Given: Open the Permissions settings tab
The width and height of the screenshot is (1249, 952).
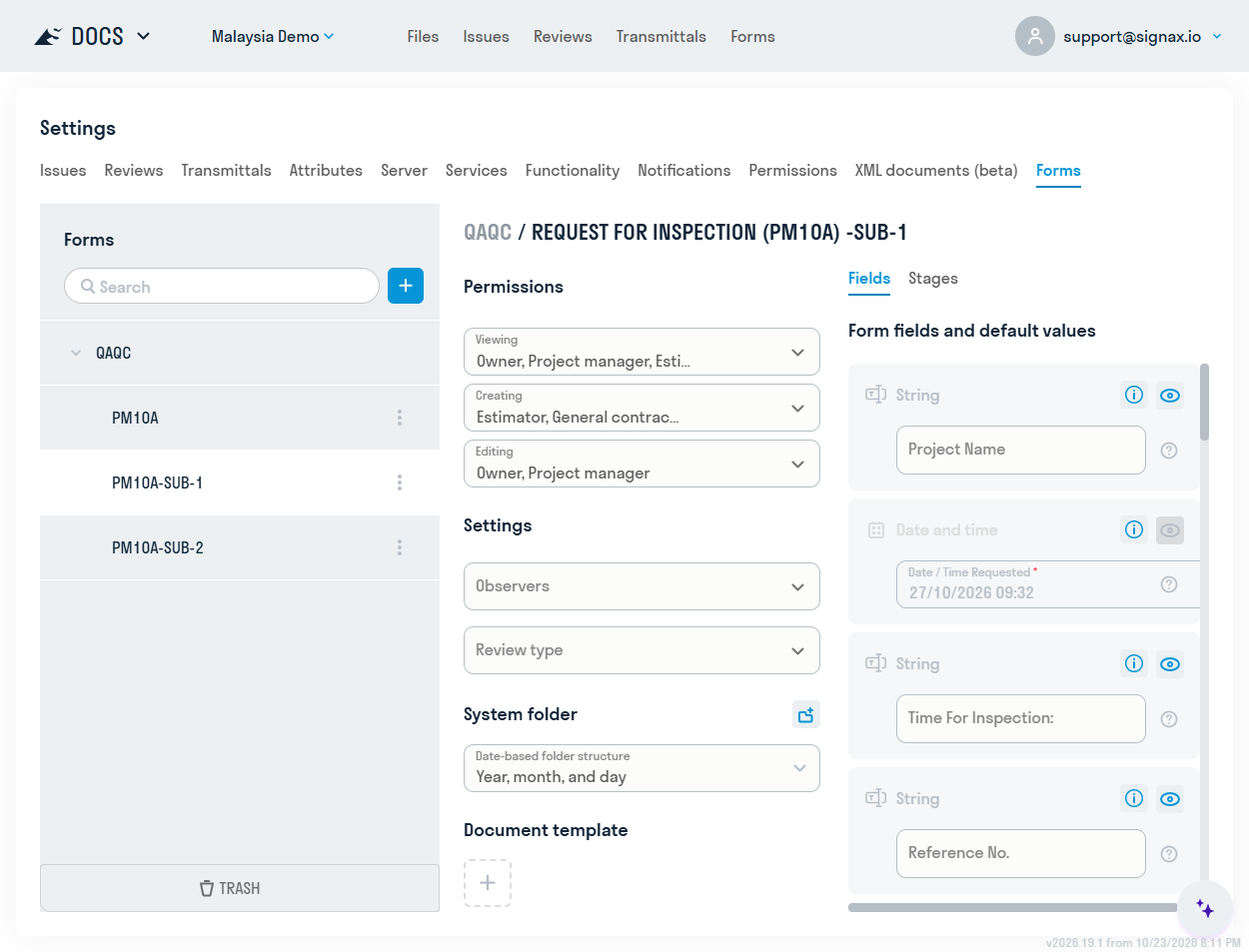Looking at the screenshot, I should pyautogui.click(x=792, y=171).
